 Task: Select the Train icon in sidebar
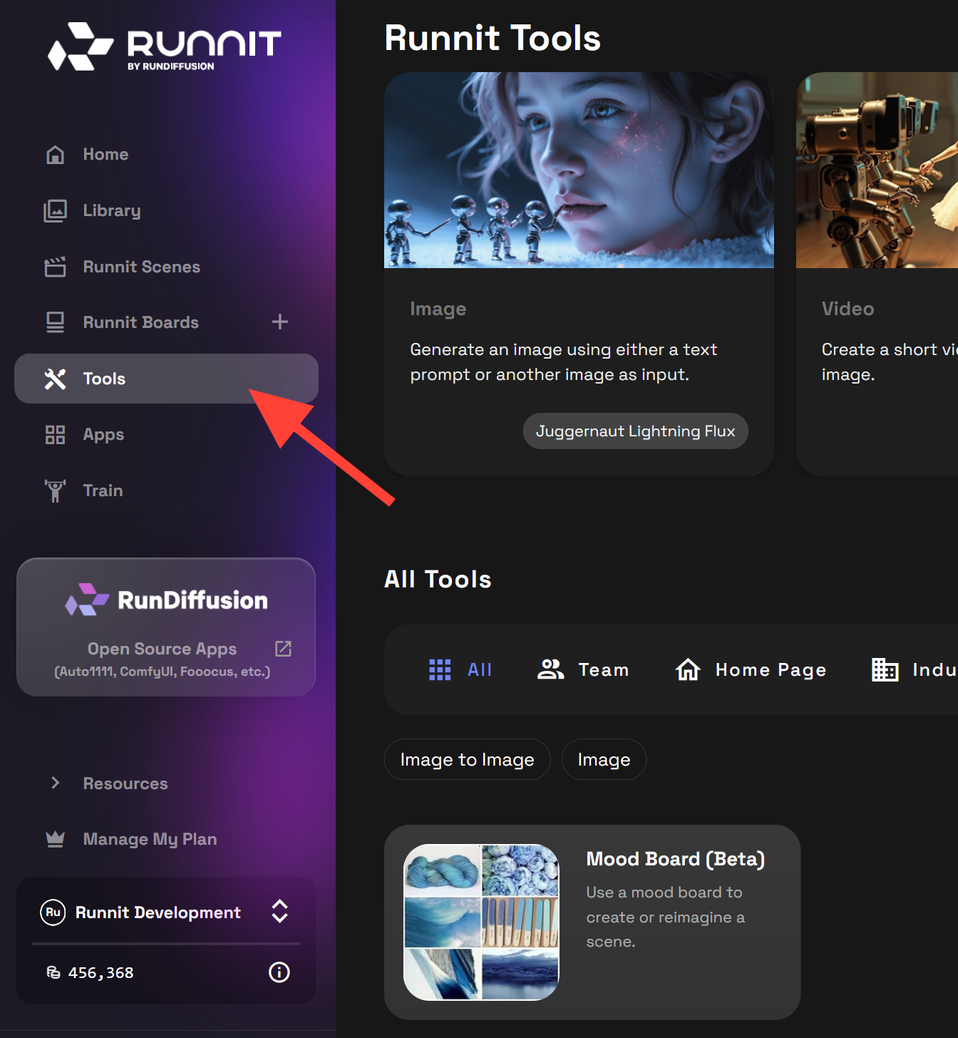pos(54,490)
